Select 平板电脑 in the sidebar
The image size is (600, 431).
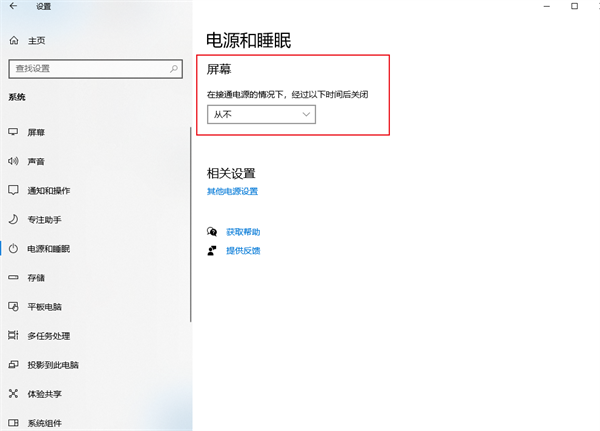[x=44, y=307]
